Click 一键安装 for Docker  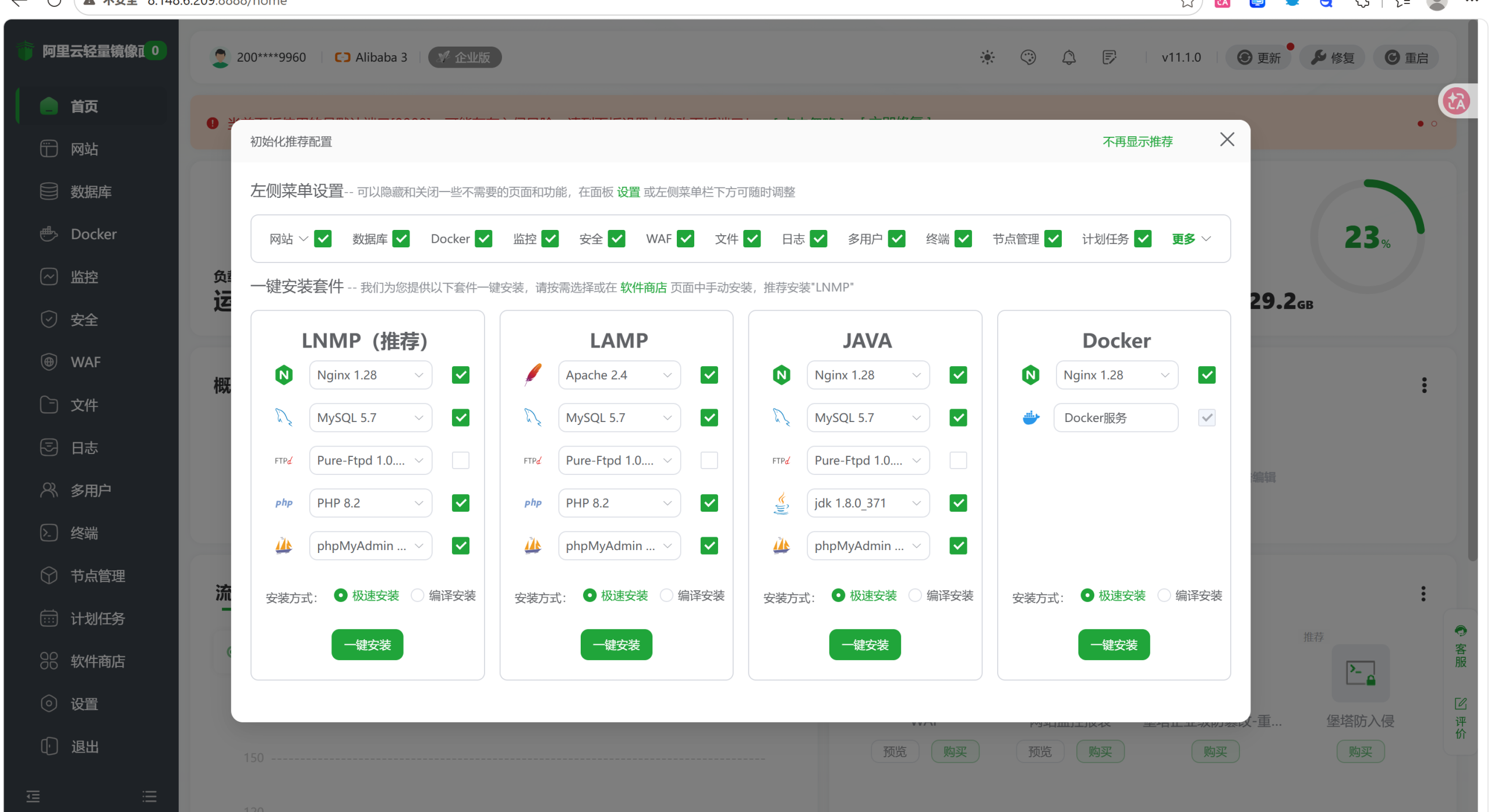(x=1114, y=644)
